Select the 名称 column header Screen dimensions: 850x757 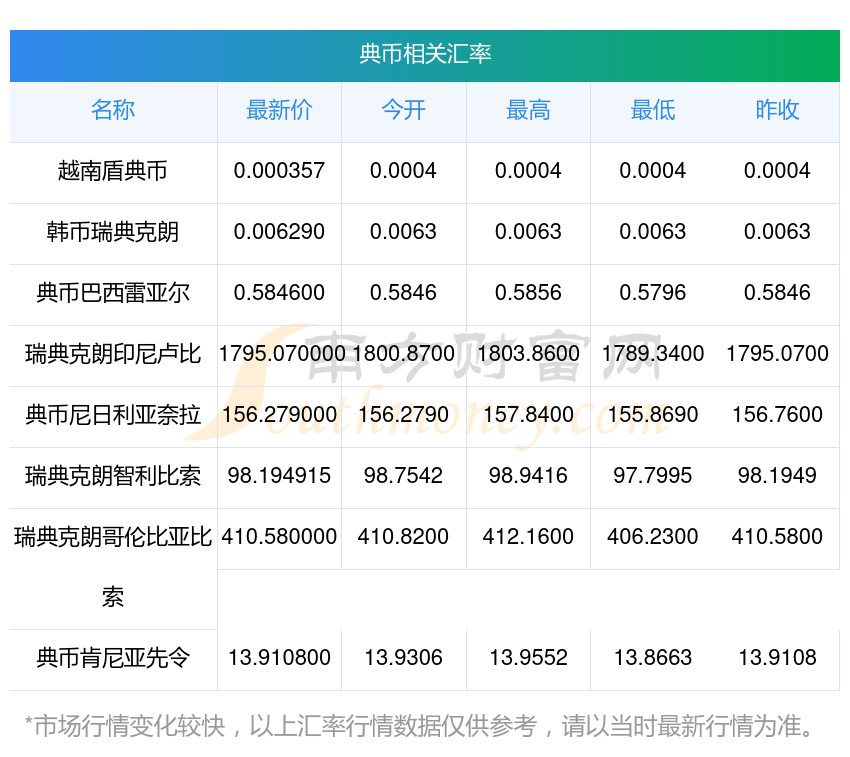[x=113, y=111]
